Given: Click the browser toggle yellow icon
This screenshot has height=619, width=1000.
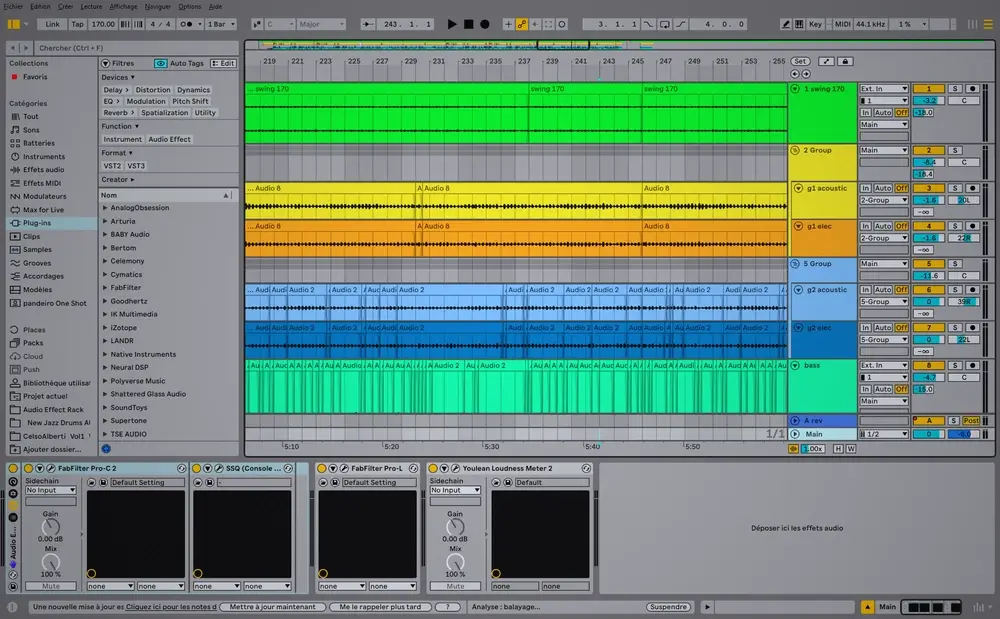Looking at the screenshot, I should click(x=13, y=24).
